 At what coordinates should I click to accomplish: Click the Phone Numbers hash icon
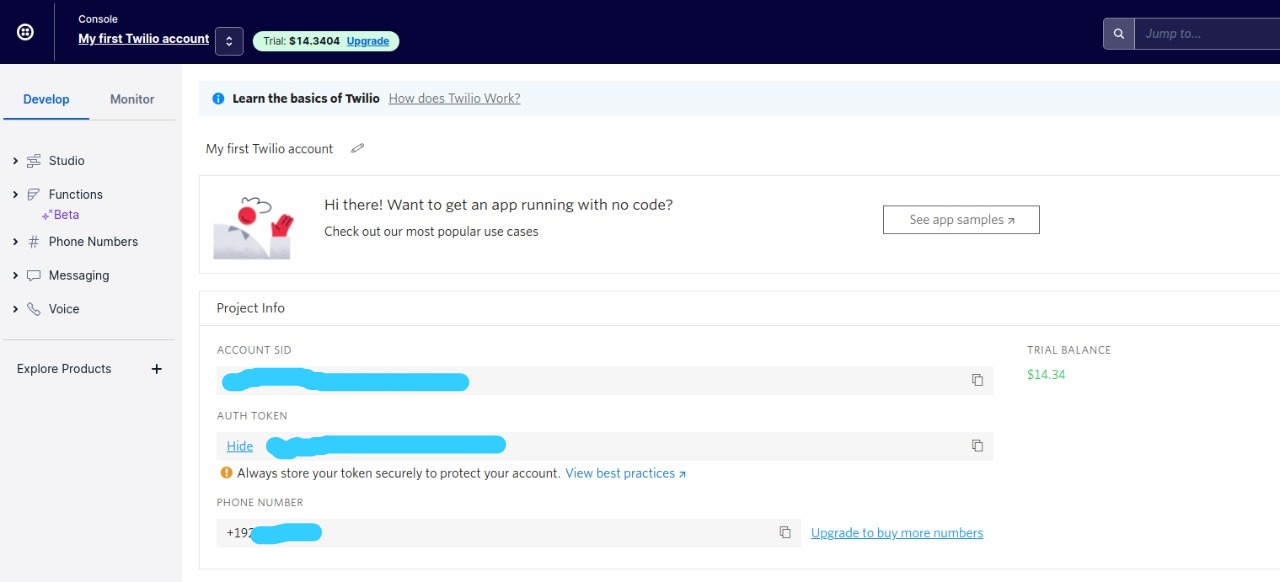[34, 242]
